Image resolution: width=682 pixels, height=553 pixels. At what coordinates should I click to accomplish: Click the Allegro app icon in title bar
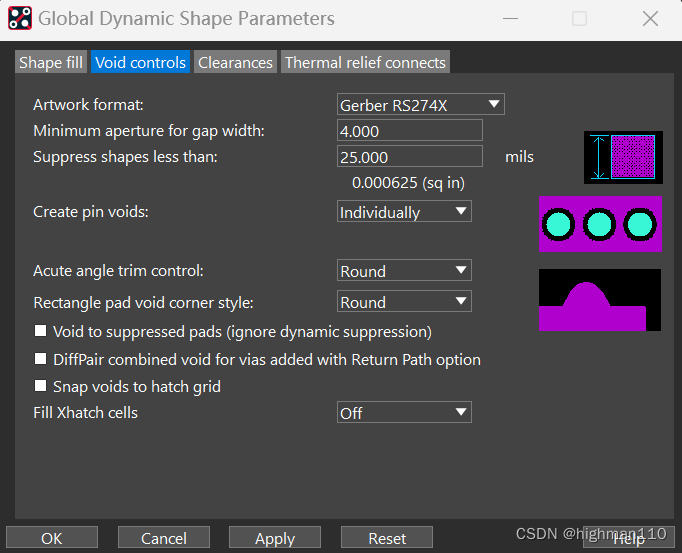click(x=20, y=19)
